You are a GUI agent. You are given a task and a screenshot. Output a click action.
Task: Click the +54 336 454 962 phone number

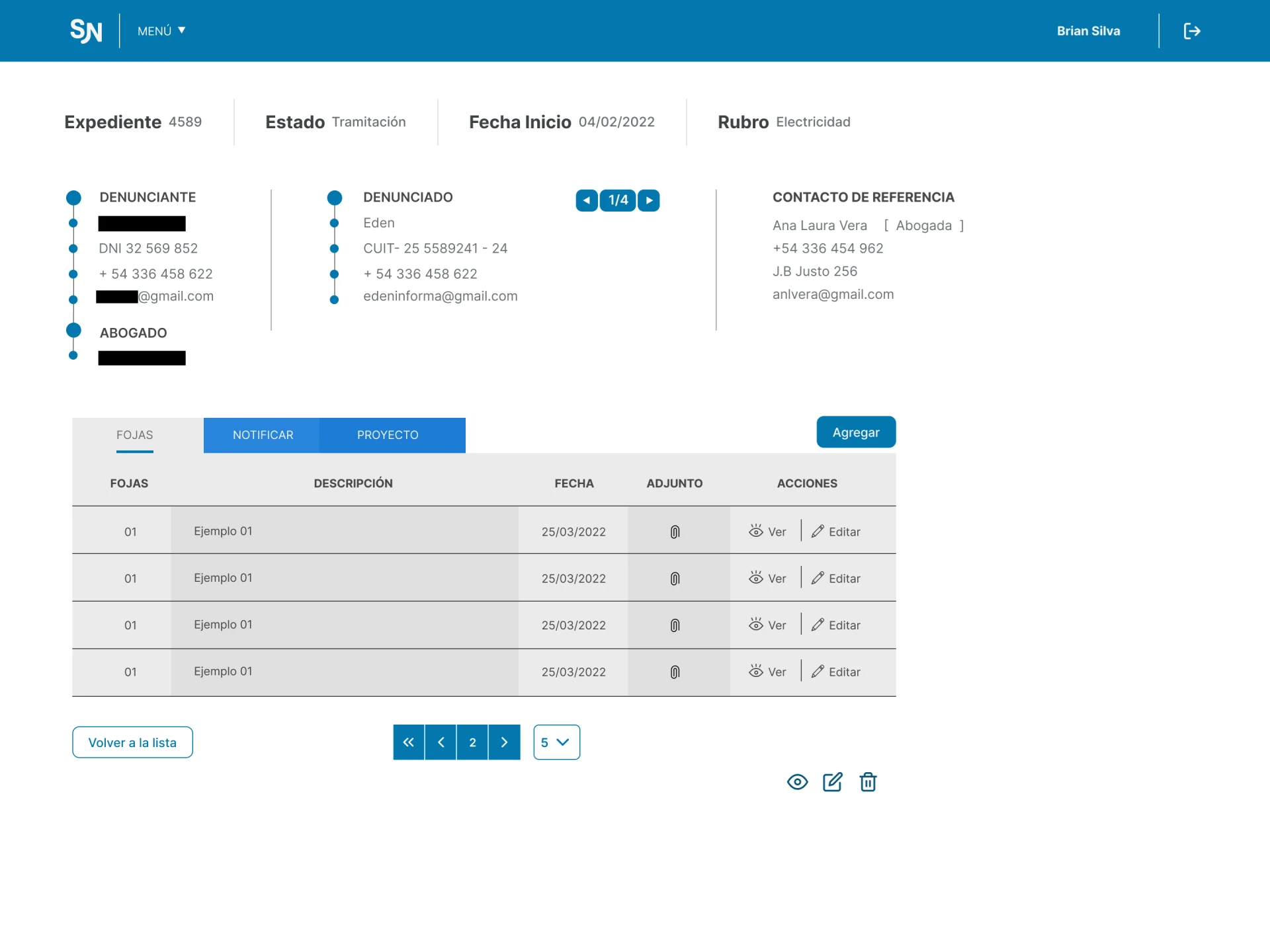(828, 249)
